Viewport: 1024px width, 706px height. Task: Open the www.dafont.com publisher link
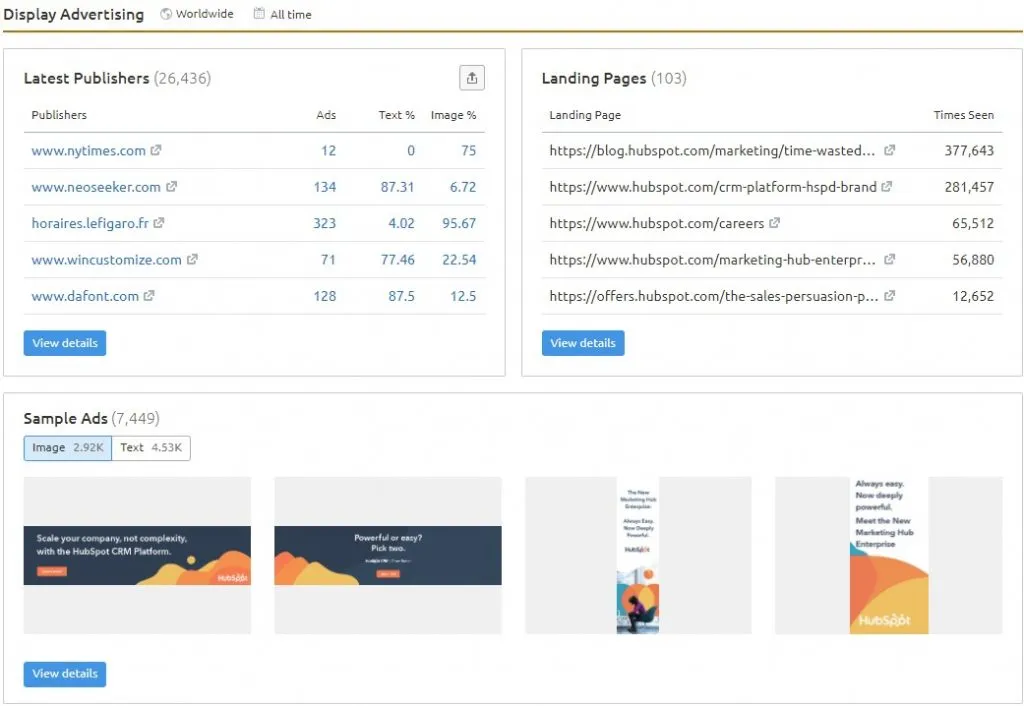click(85, 296)
